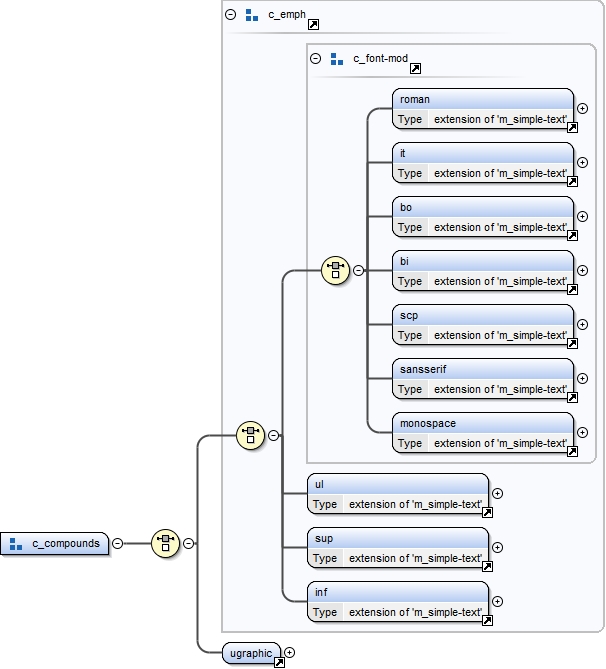This screenshot has height=669, width=606.
Task: Click the c_emph group jump arrow icon
Action: coord(313,24)
